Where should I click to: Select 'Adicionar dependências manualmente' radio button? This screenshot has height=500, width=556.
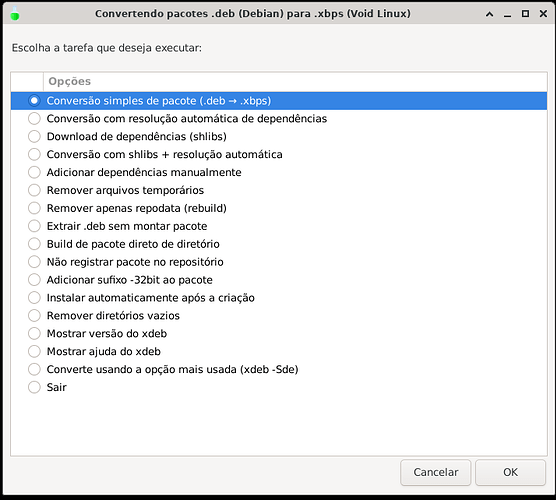(x=279, y=172)
